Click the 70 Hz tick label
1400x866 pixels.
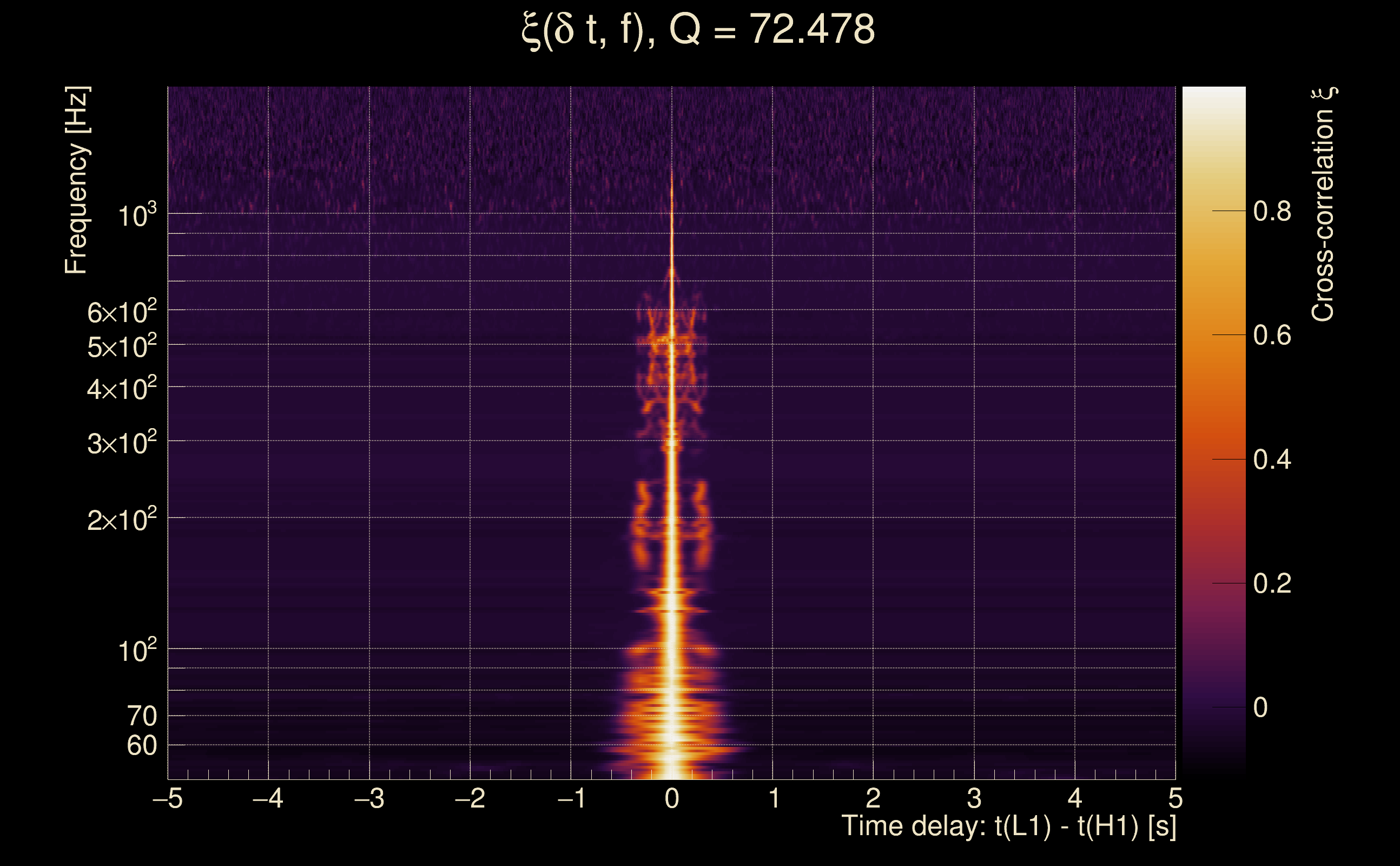point(141,716)
